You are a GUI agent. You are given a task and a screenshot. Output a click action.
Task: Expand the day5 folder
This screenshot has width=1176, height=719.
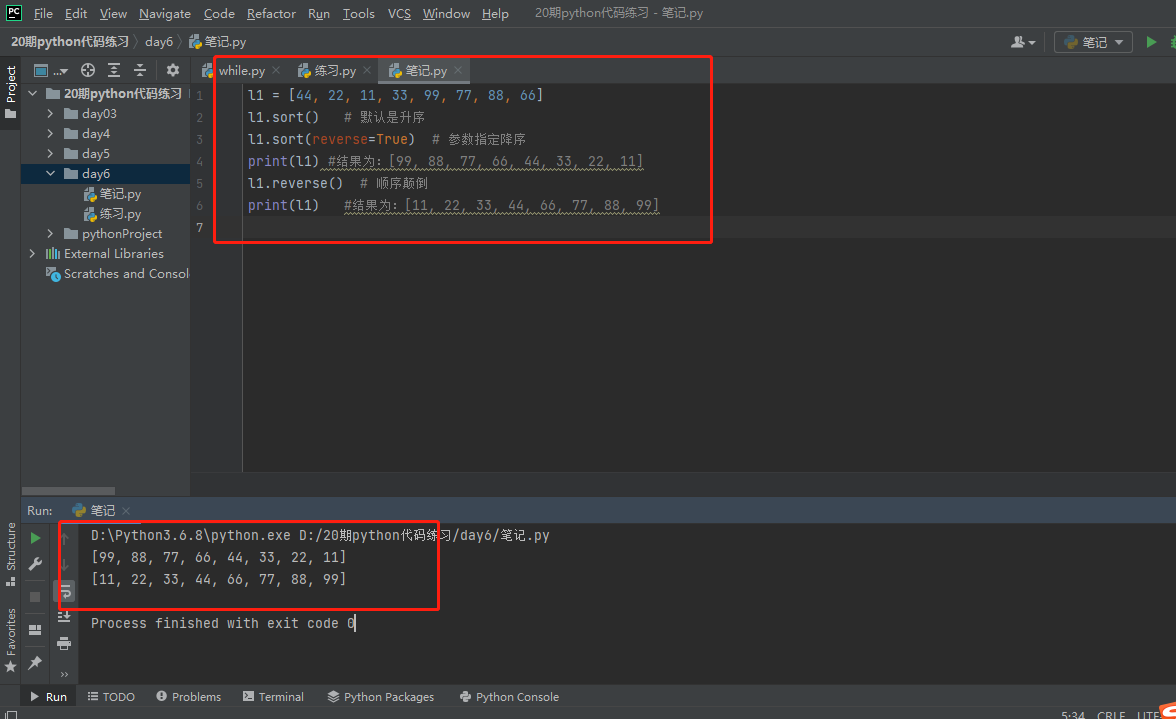[50, 154]
